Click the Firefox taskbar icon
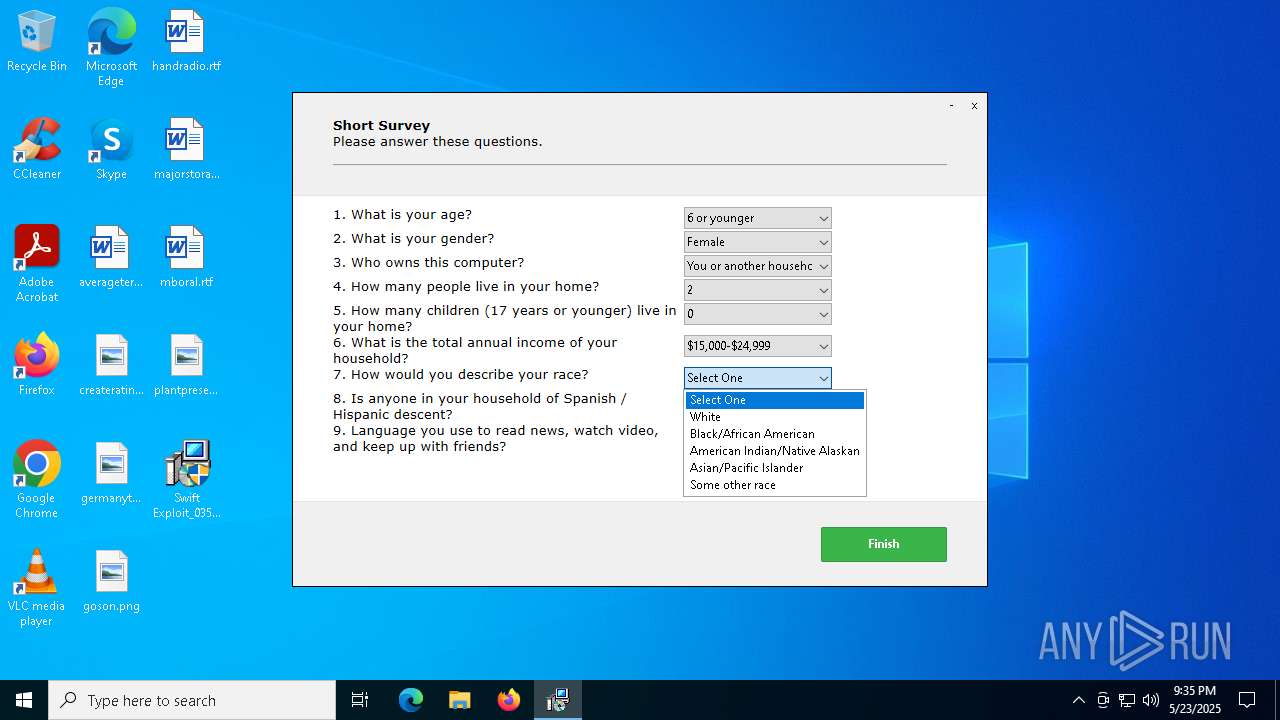This screenshot has height=720, width=1280. (509, 700)
